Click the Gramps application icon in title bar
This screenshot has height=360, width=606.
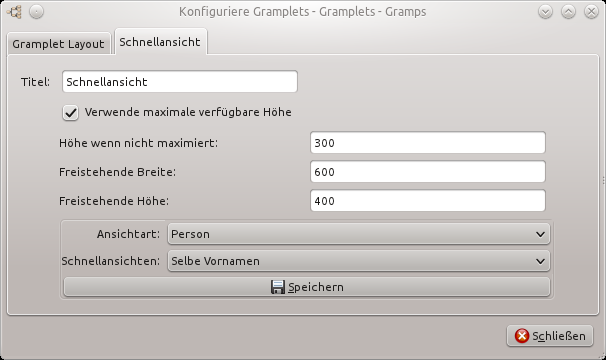[15, 12]
